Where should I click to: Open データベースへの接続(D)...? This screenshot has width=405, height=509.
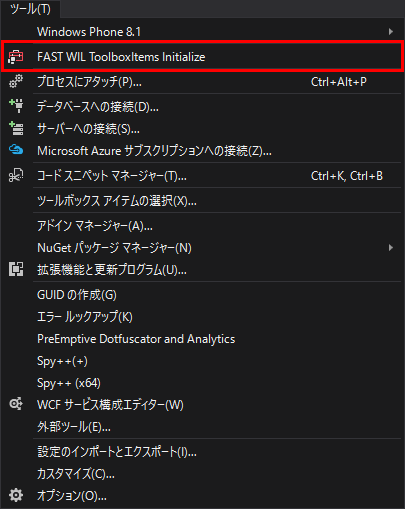202,106
